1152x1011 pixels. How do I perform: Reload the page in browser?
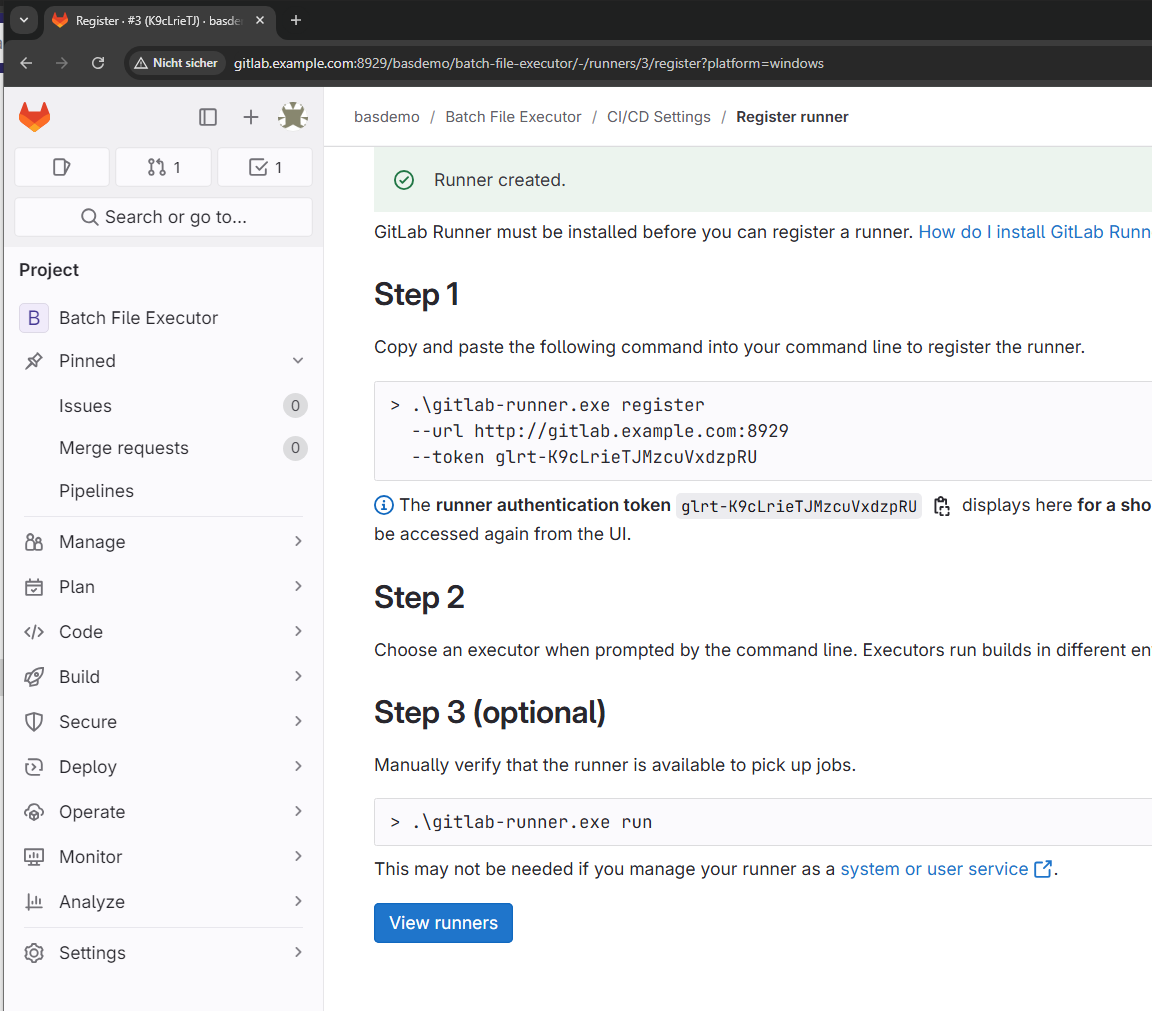[98, 63]
